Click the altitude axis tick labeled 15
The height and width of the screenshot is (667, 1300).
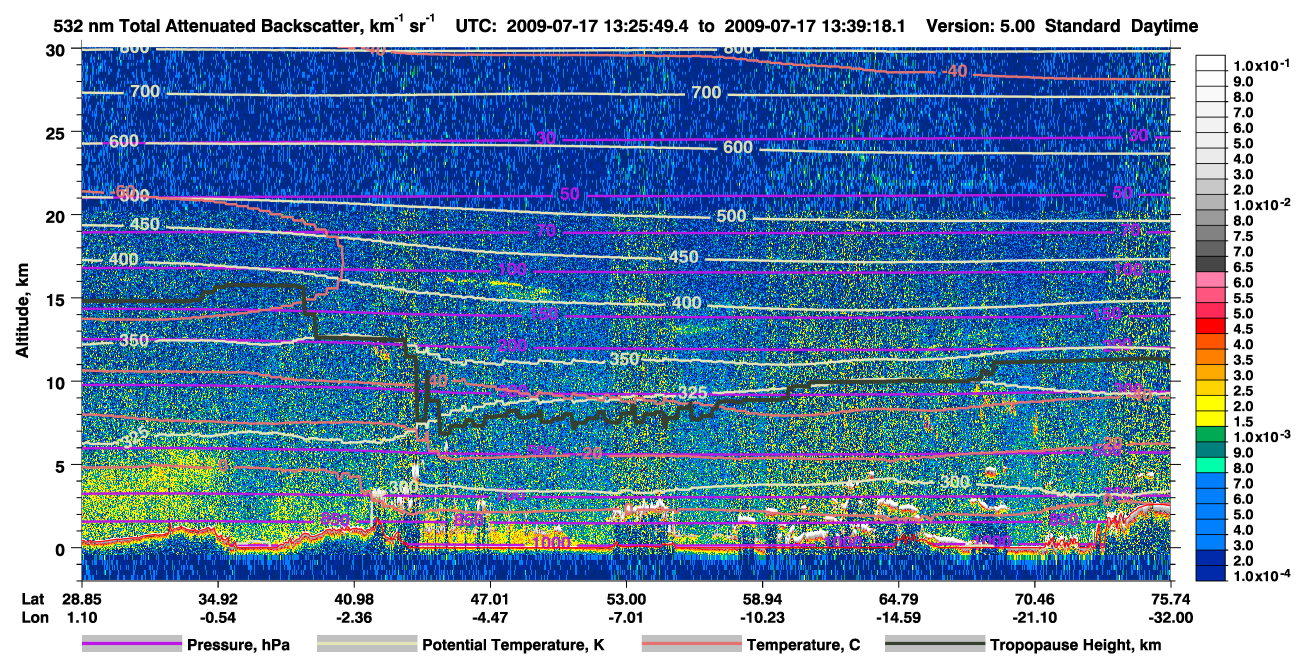point(57,298)
